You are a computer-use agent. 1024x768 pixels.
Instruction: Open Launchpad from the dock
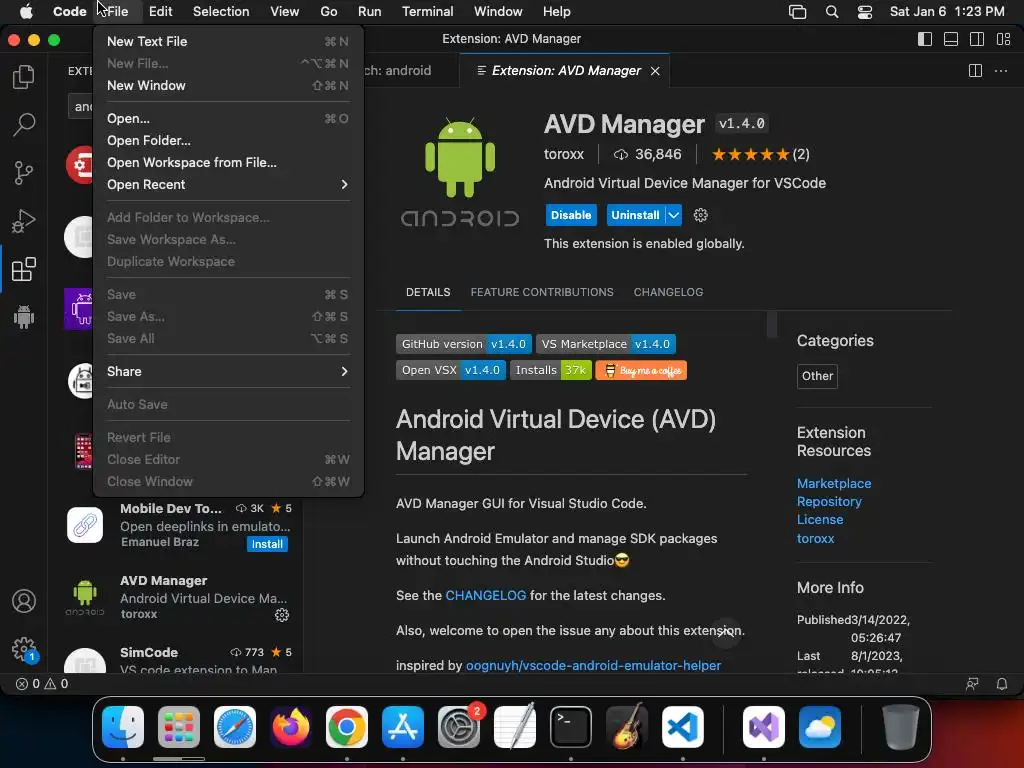179,727
